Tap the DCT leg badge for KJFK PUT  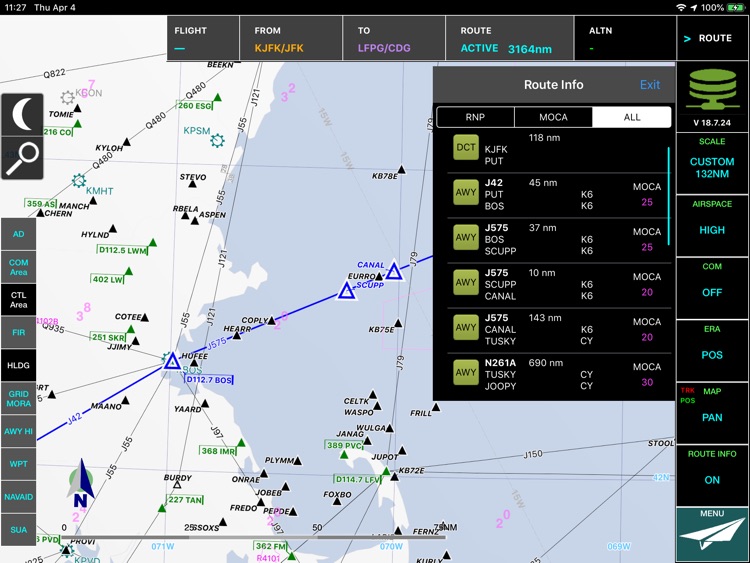[465, 147]
